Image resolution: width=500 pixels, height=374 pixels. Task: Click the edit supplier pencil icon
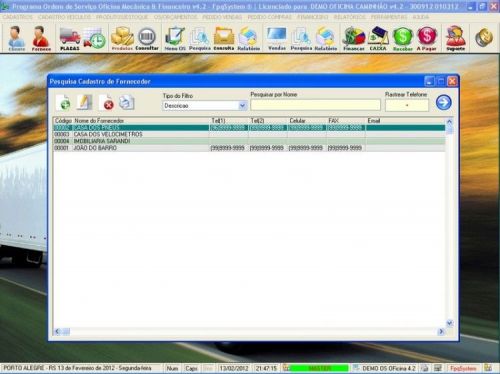tap(84, 102)
